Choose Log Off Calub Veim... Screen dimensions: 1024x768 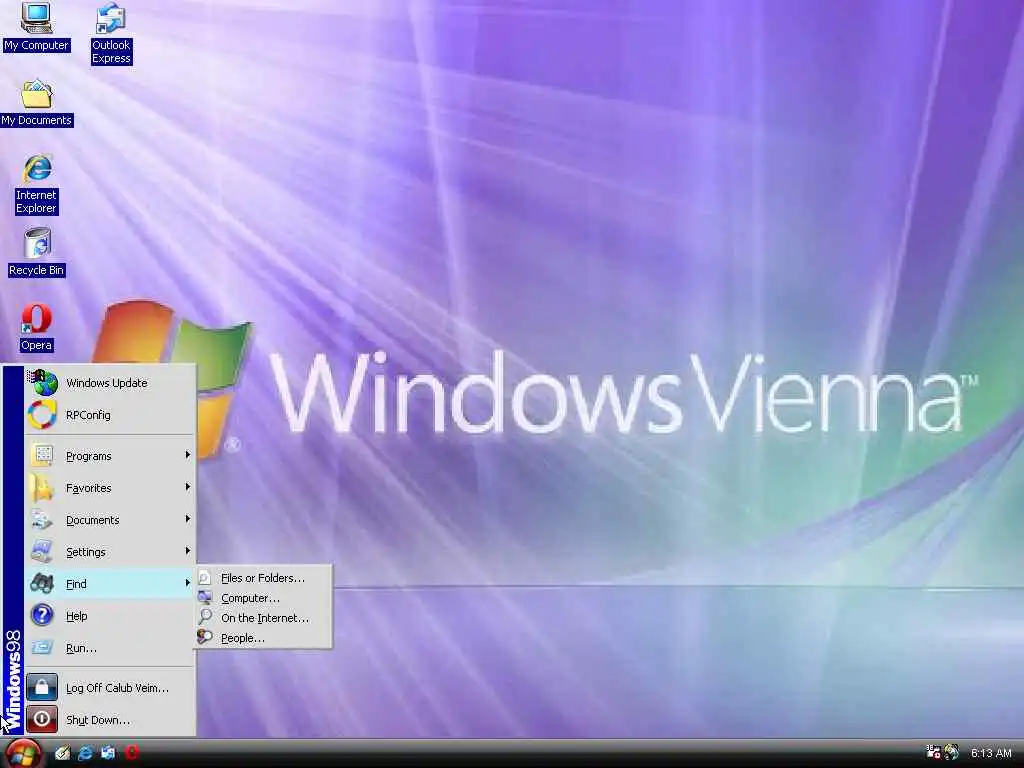pos(110,688)
